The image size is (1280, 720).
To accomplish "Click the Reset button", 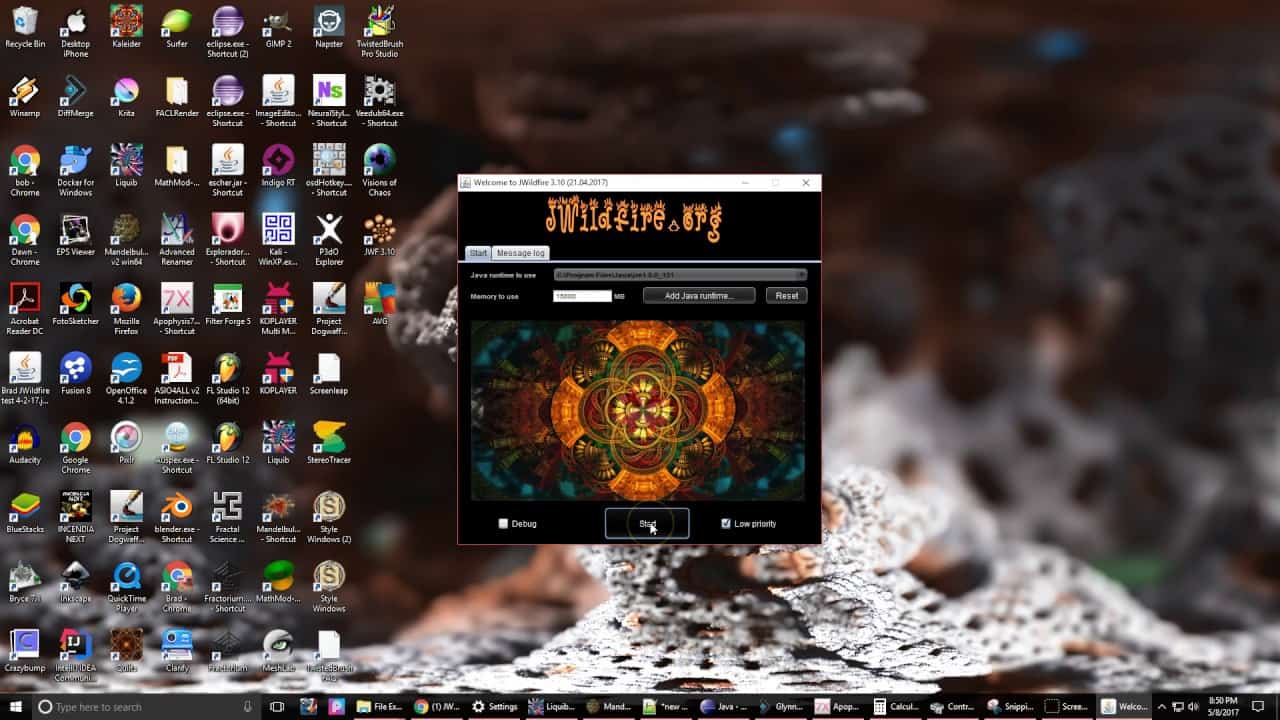I will point(787,295).
